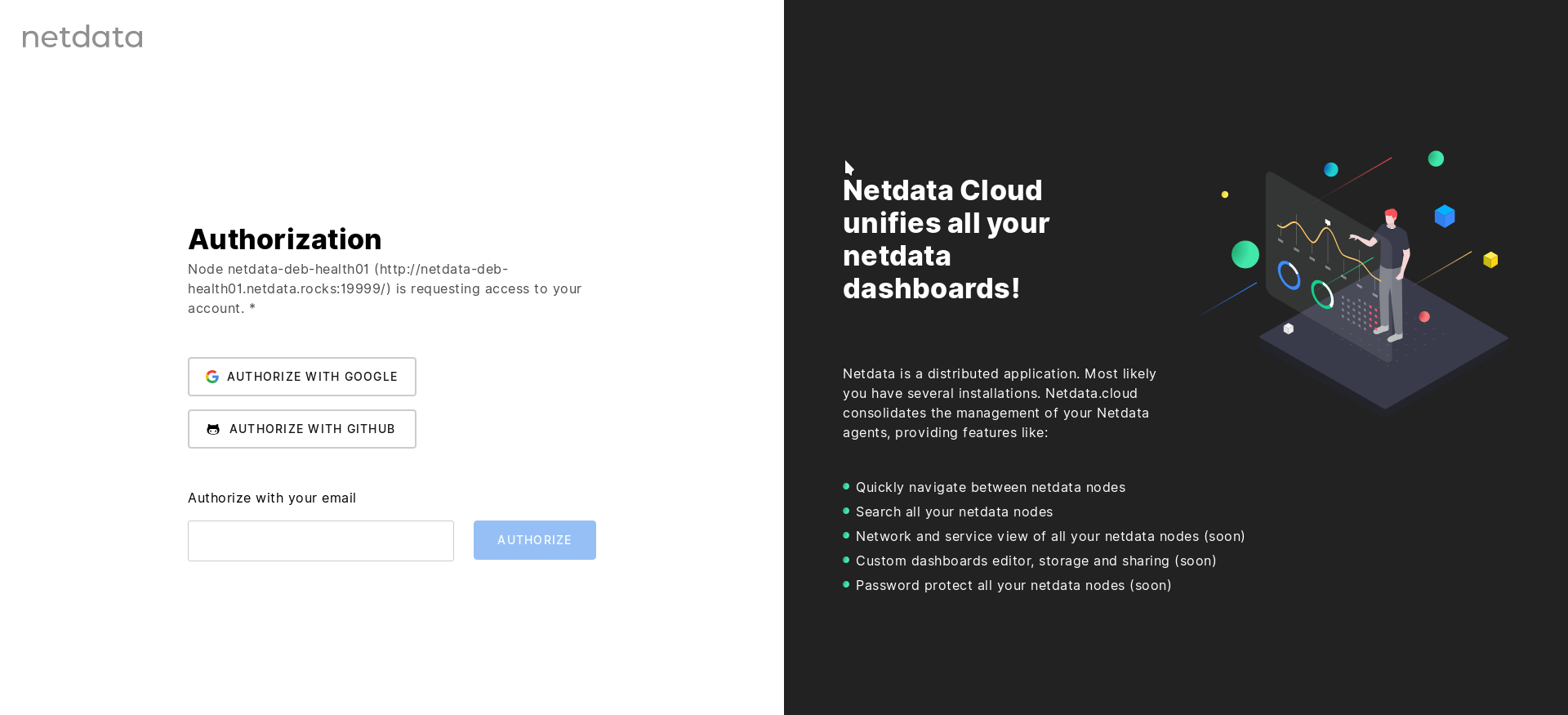
Task: Click the node access request text
Action: click(385, 288)
